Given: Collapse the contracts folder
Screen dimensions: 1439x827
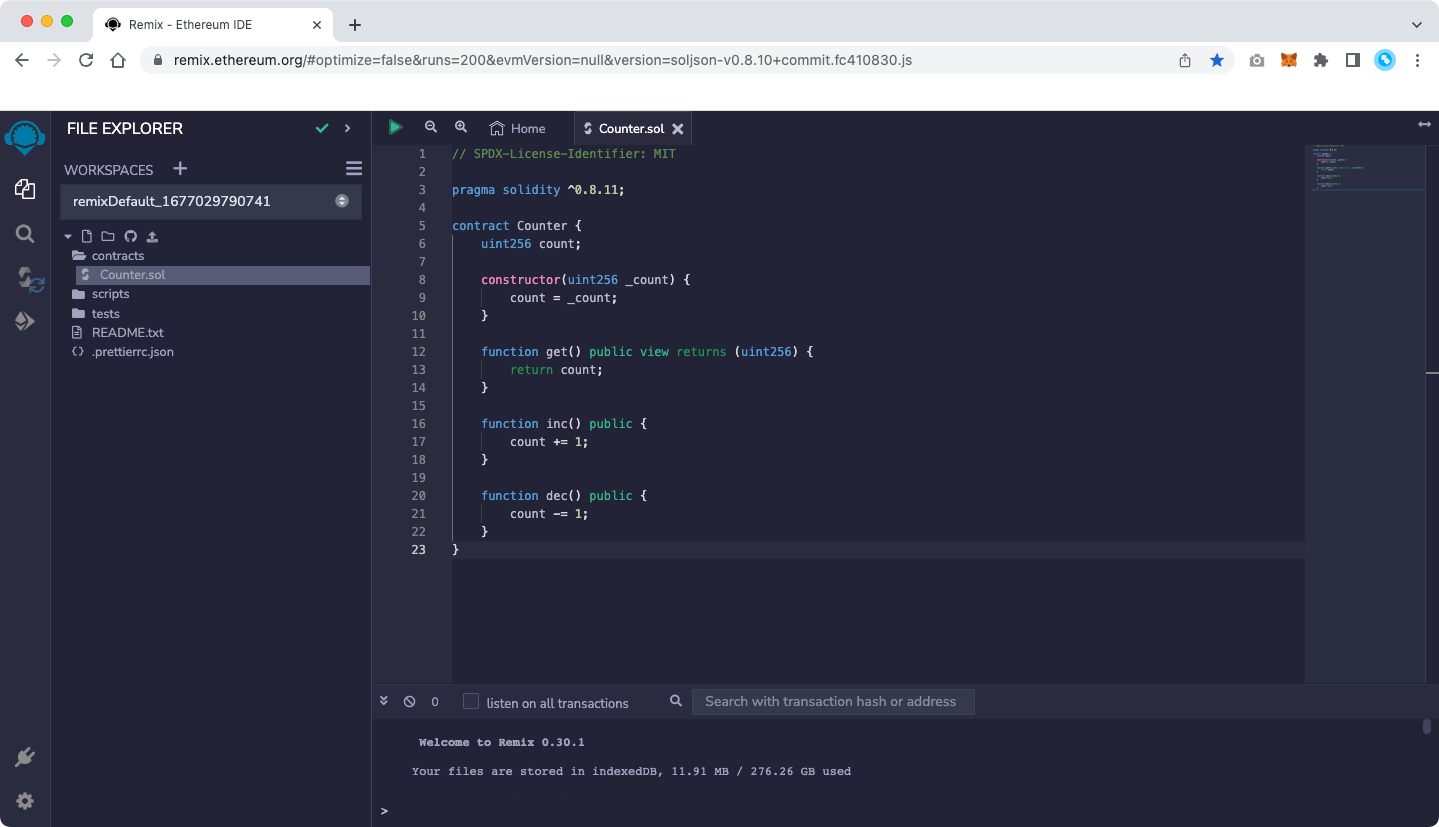Looking at the screenshot, I should click(x=118, y=256).
